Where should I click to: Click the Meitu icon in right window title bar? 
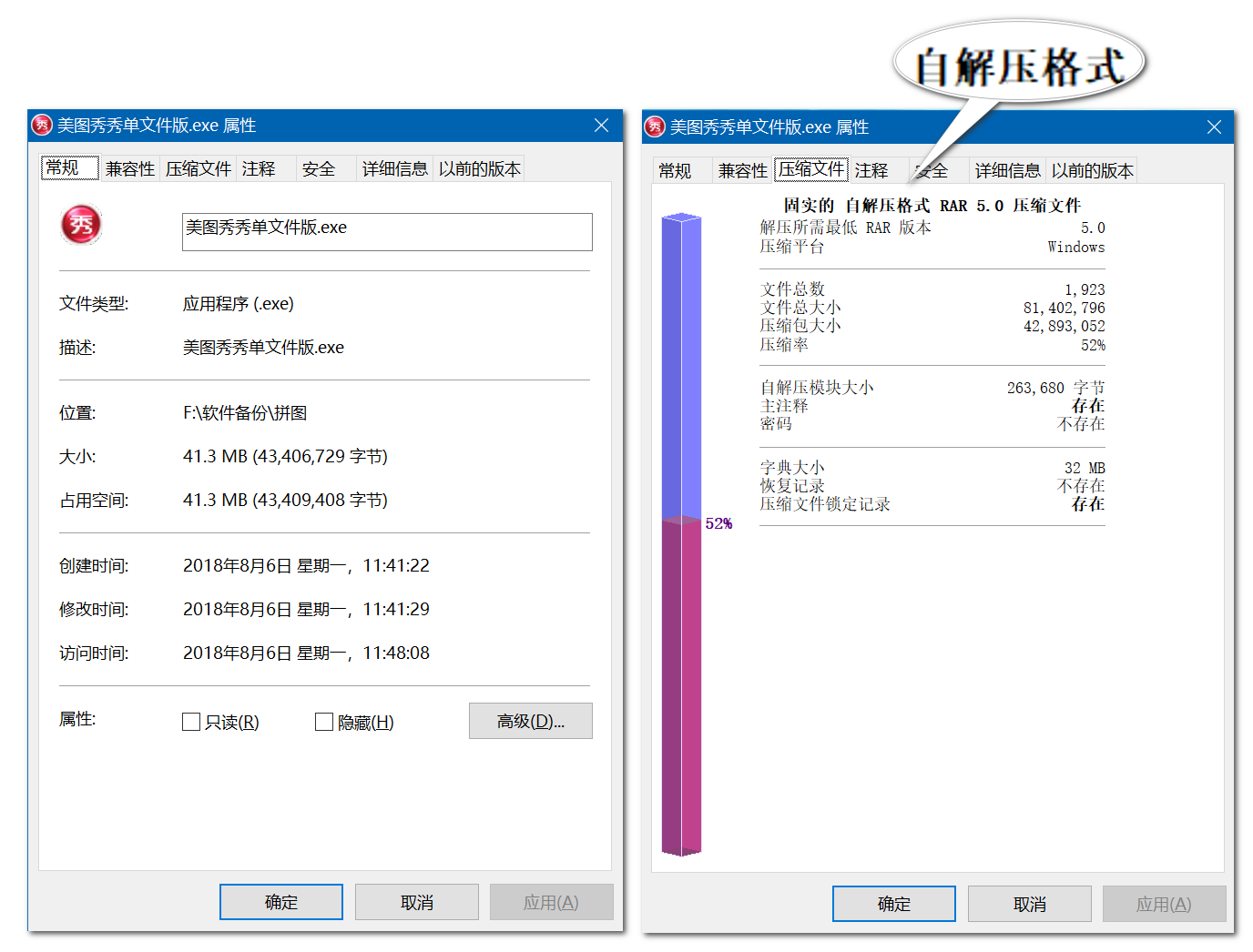point(655,127)
